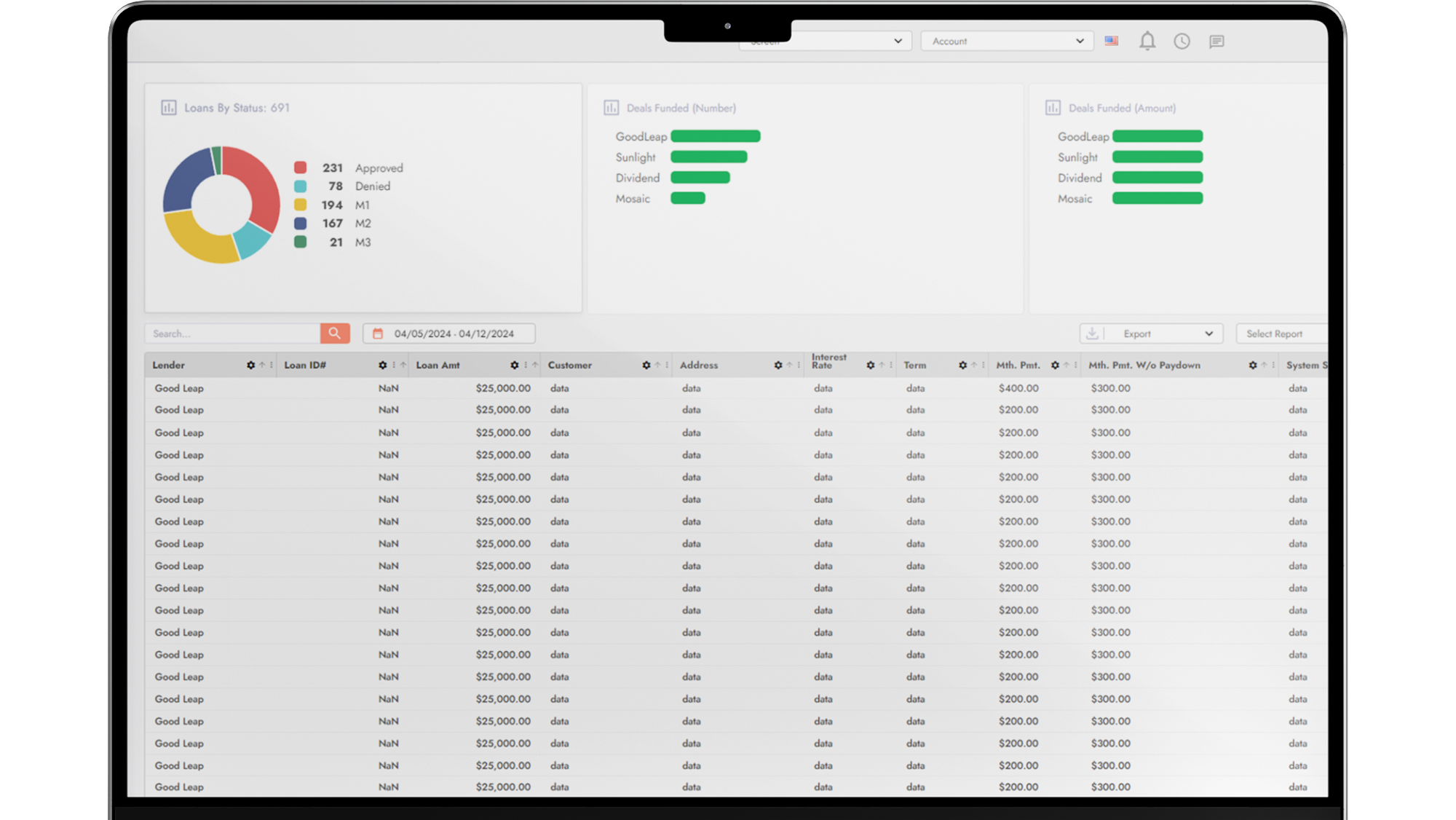
Task: Click Loans By Status chart icon
Action: (x=169, y=108)
